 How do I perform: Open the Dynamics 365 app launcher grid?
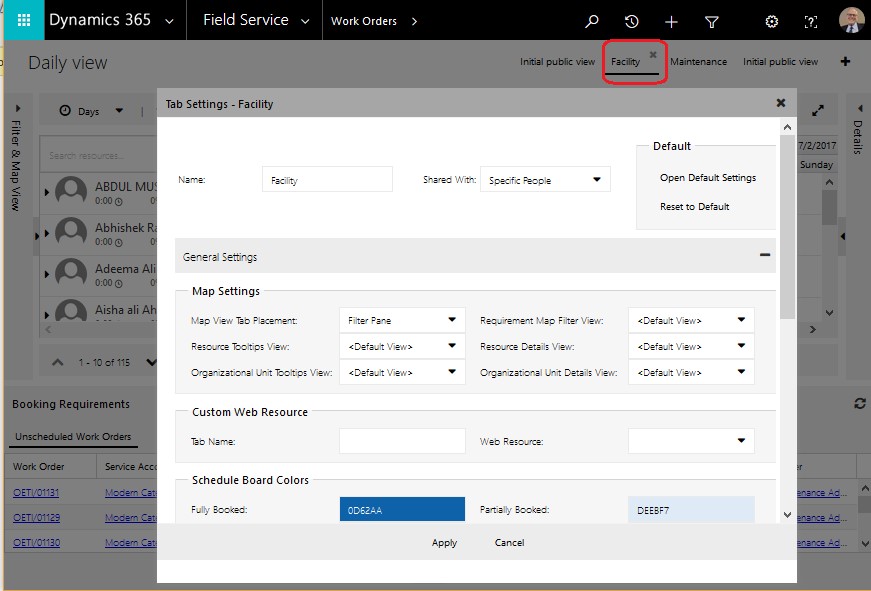[24, 21]
